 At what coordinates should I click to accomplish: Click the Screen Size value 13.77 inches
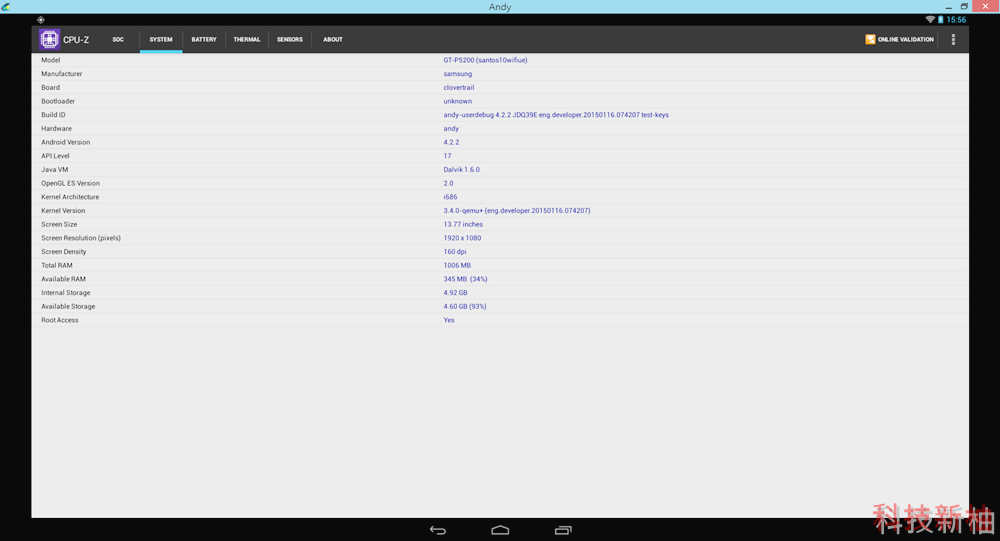(463, 225)
